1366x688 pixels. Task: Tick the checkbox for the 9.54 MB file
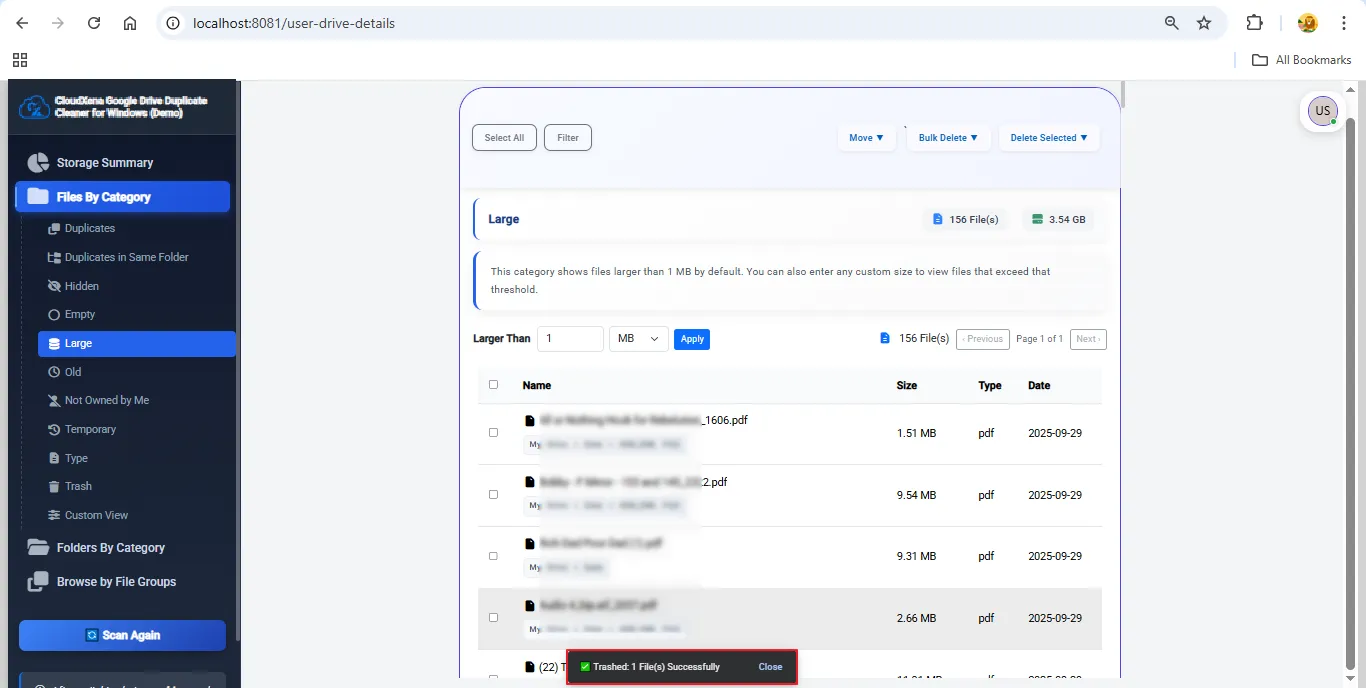coord(493,495)
